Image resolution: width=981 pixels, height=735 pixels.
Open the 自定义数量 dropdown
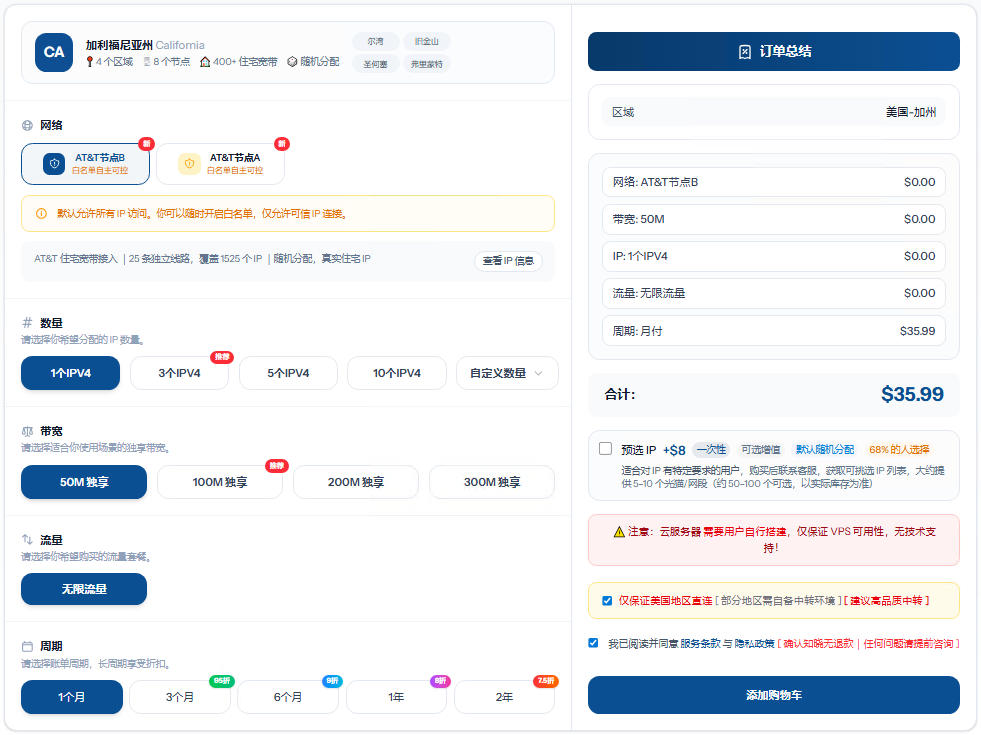point(505,373)
